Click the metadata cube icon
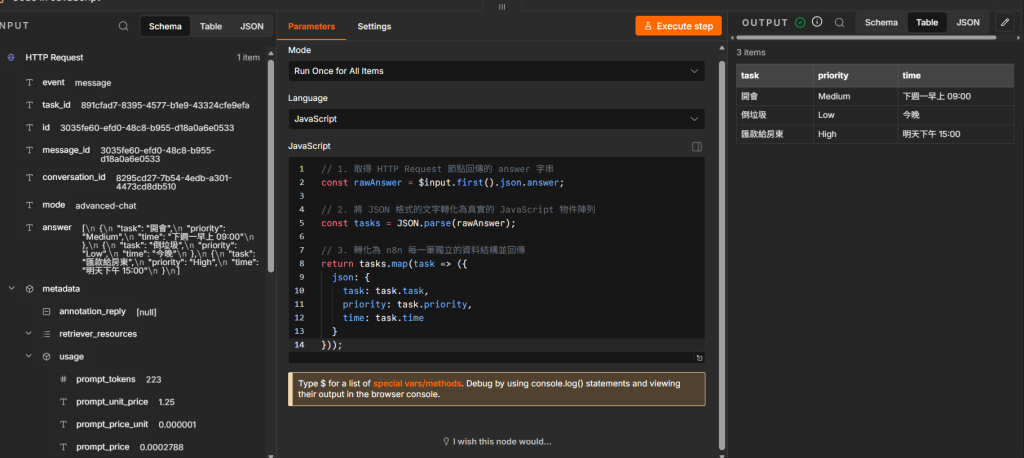 pyautogui.click(x=29, y=288)
